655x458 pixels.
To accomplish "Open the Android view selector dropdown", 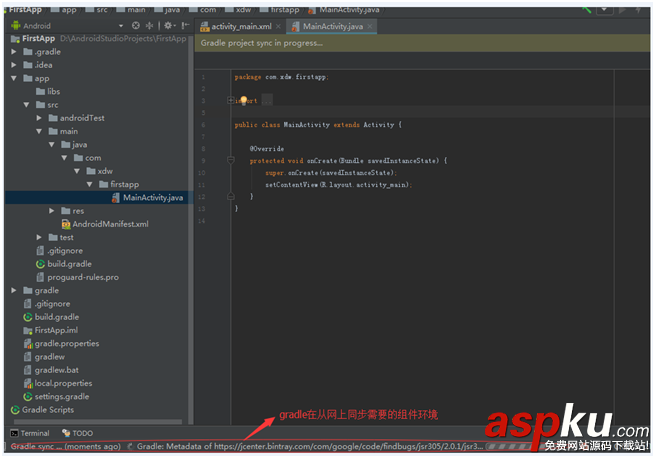I will click(121, 25).
